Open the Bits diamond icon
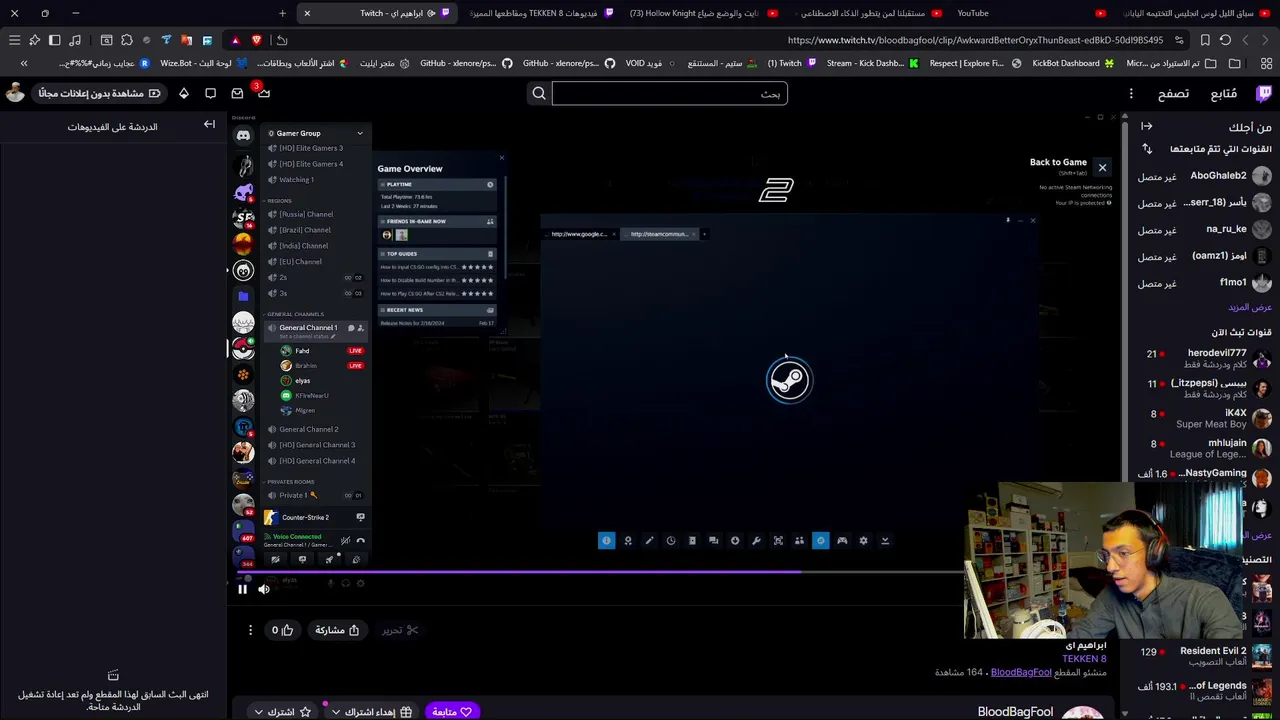This screenshot has width=1280, height=720. 184,93
